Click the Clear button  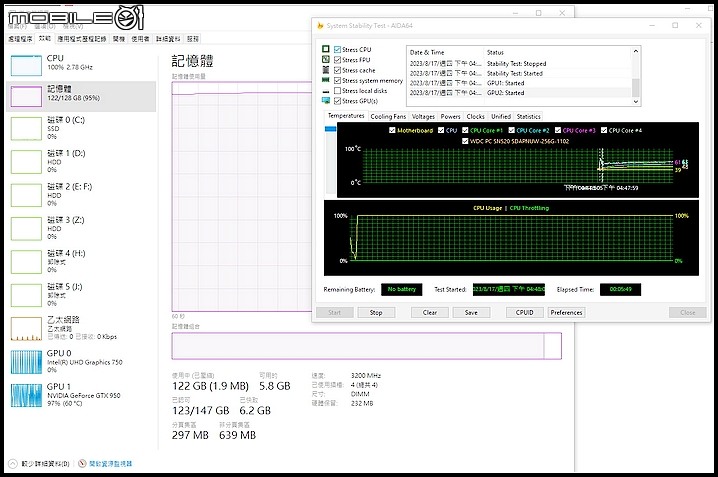tap(430, 313)
